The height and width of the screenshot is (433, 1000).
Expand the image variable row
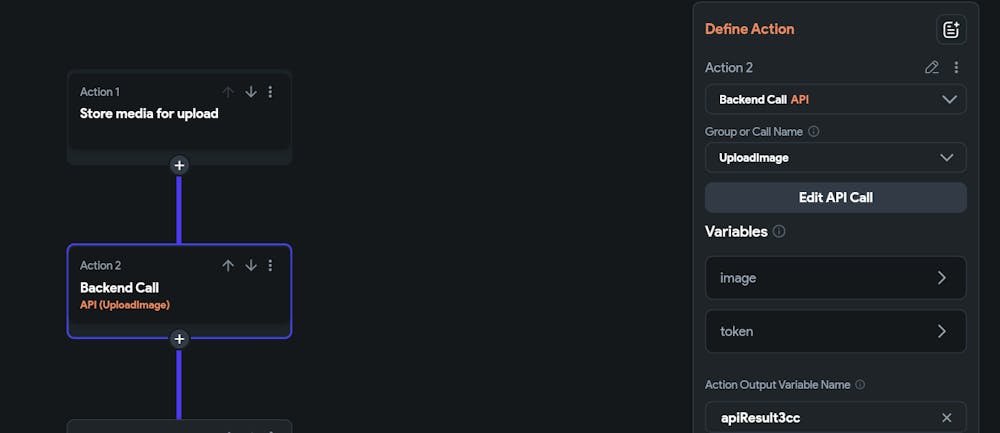click(x=835, y=278)
